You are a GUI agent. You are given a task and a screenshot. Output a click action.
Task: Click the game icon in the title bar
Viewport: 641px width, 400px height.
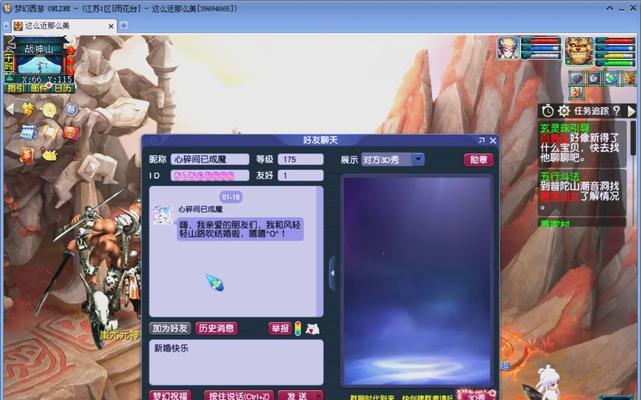point(7,8)
